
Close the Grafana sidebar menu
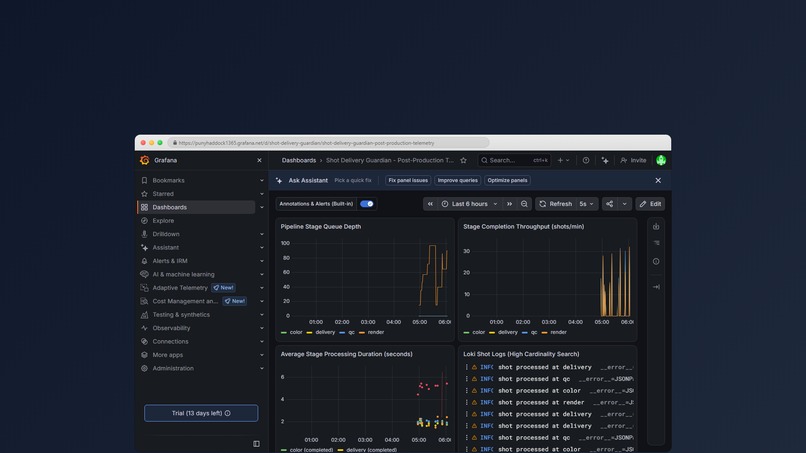tap(259, 160)
